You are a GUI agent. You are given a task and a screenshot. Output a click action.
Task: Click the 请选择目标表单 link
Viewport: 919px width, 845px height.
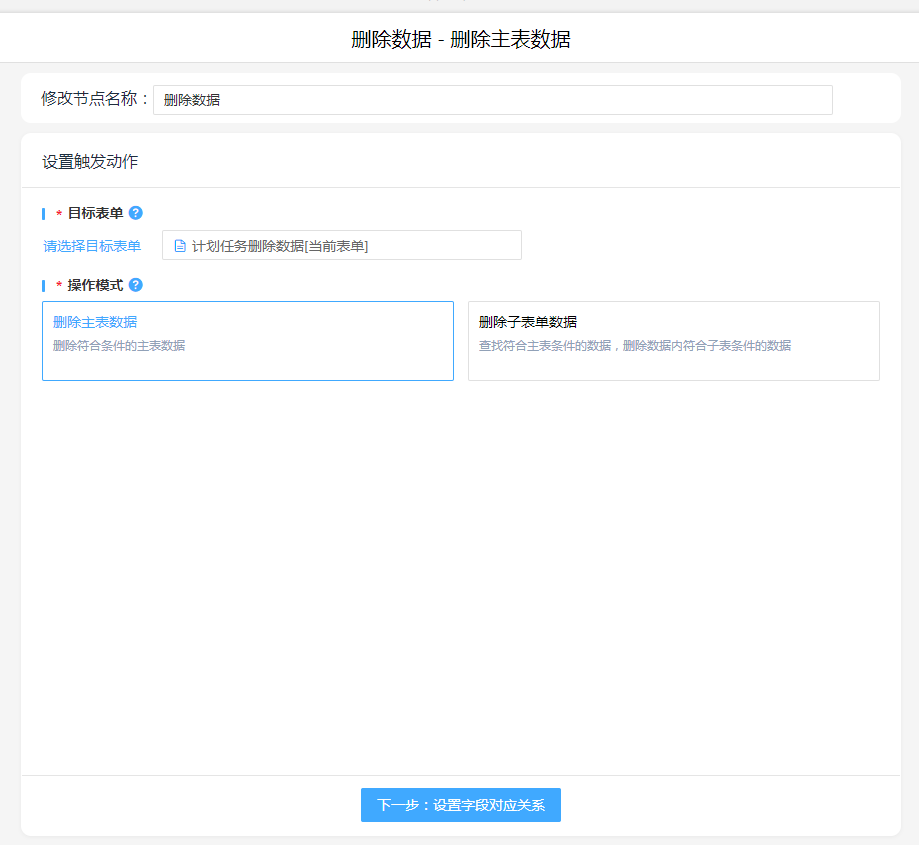coord(92,246)
